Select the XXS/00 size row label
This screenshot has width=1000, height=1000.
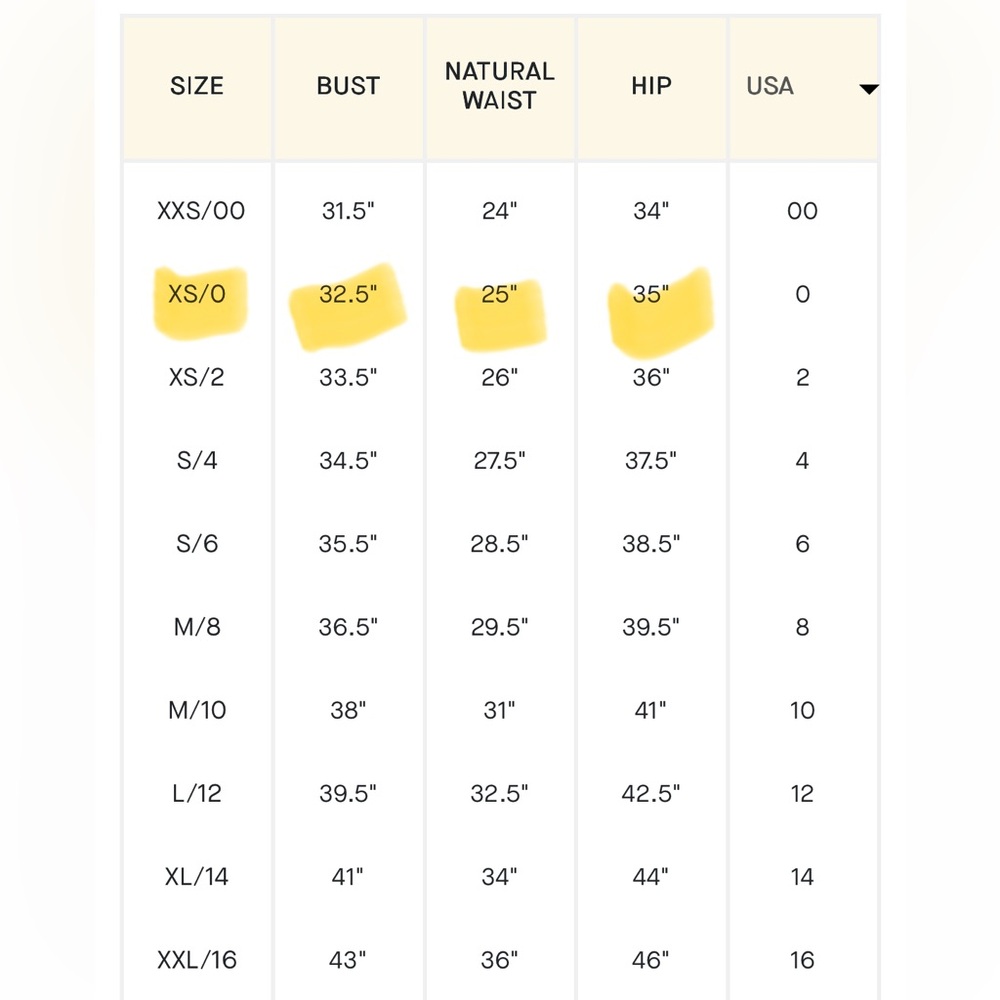201,211
